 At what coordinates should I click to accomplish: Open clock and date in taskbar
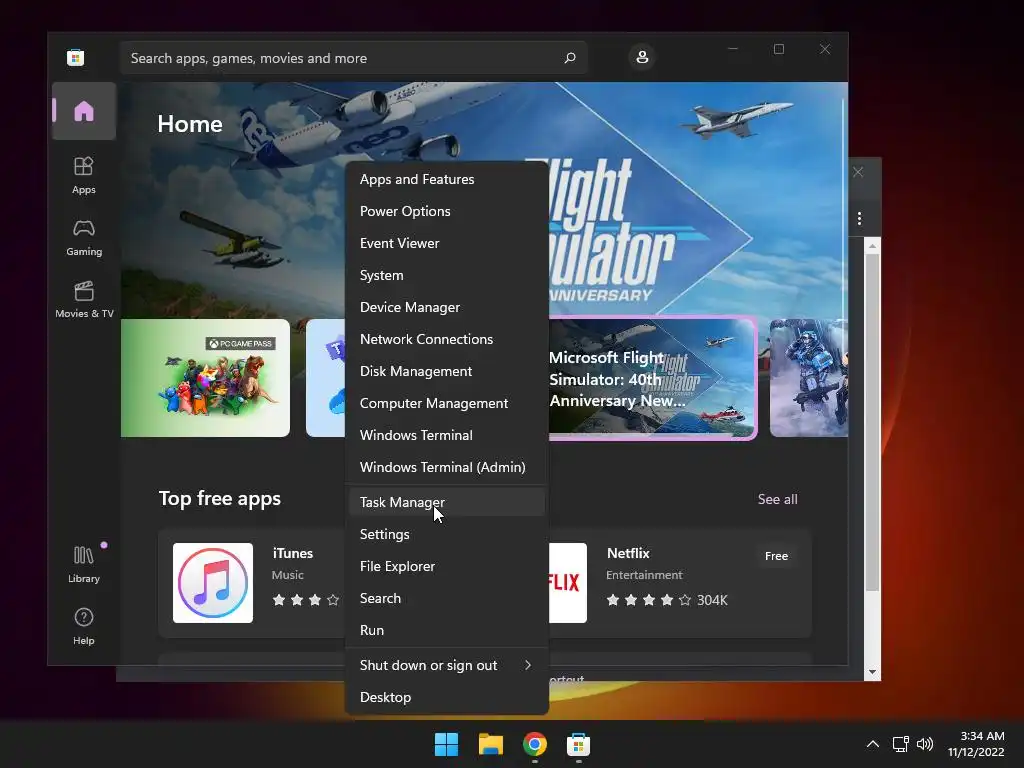(976, 744)
